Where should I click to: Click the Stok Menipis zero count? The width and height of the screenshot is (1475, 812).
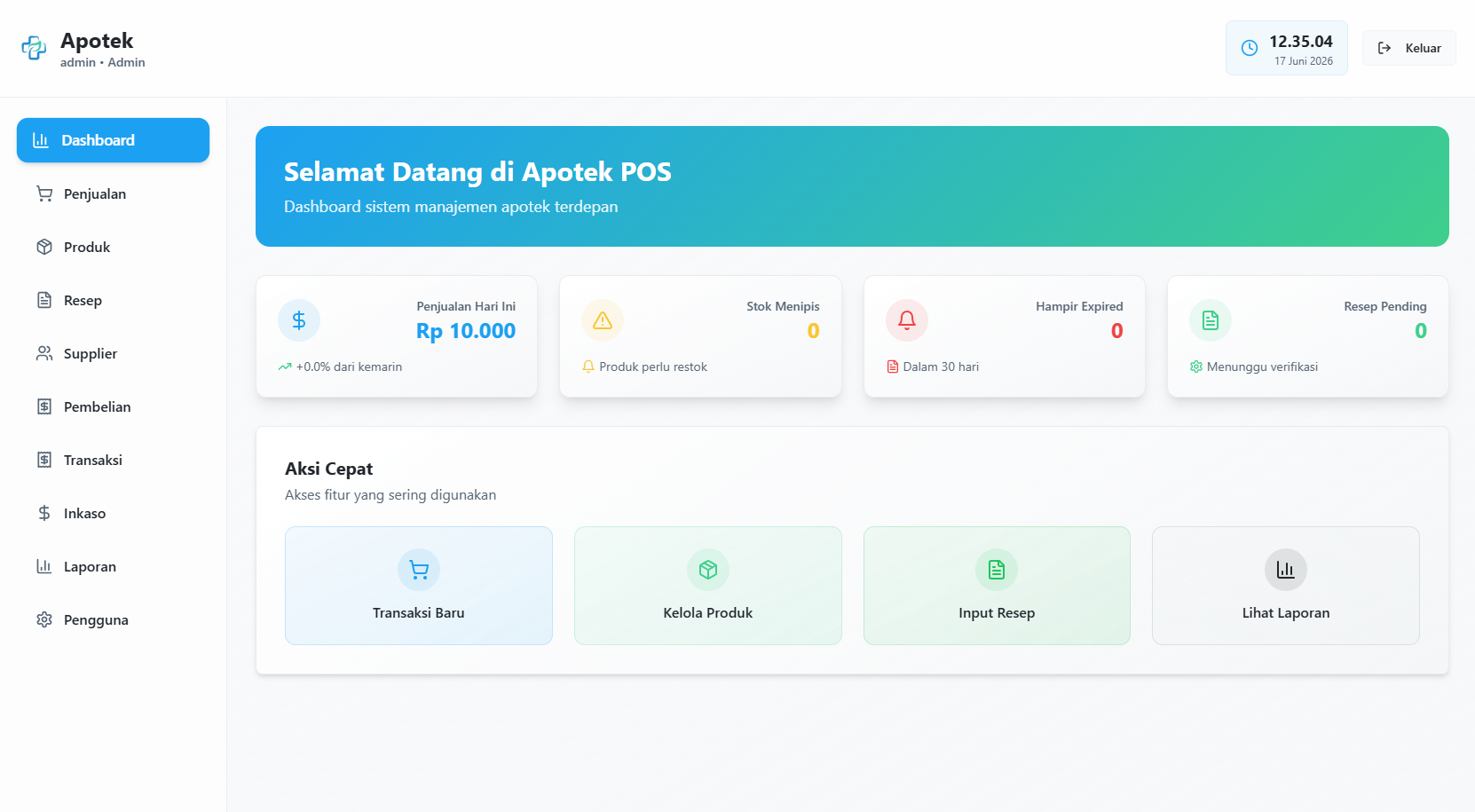tap(813, 331)
